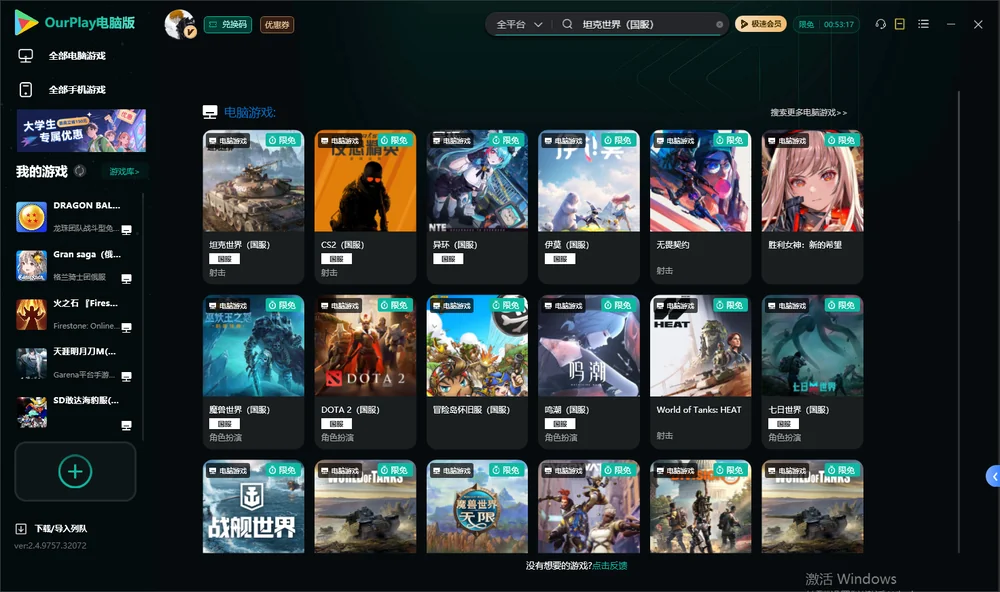1000x592 pixels.
Task: Open the 大学生专属优惠 banner
Action: pos(81,130)
